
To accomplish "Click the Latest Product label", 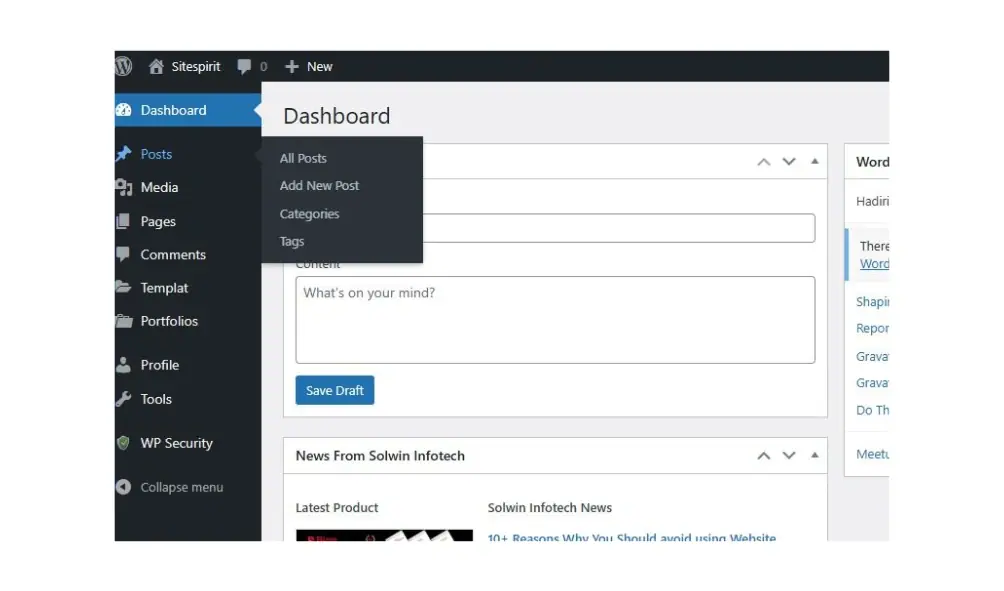I will [x=337, y=508].
